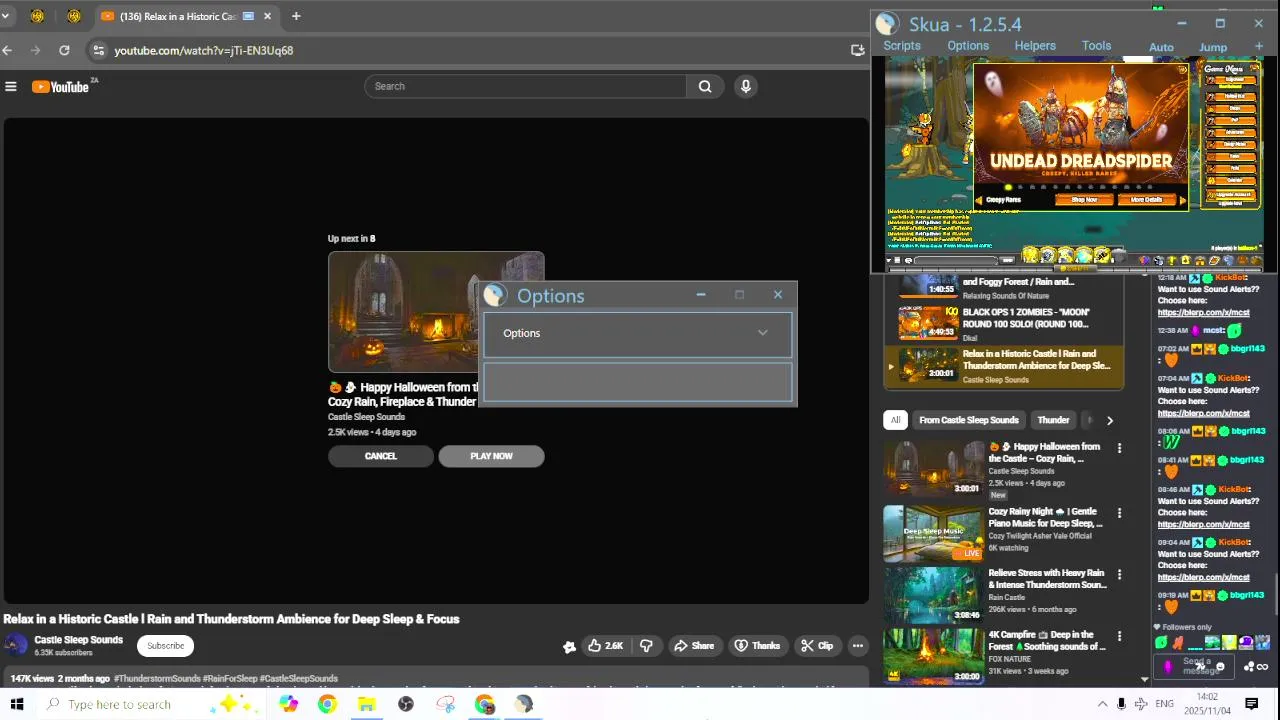Like the video with the thumbs up
Screen dimensions: 1280x720
pyautogui.click(x=606, y=646)
